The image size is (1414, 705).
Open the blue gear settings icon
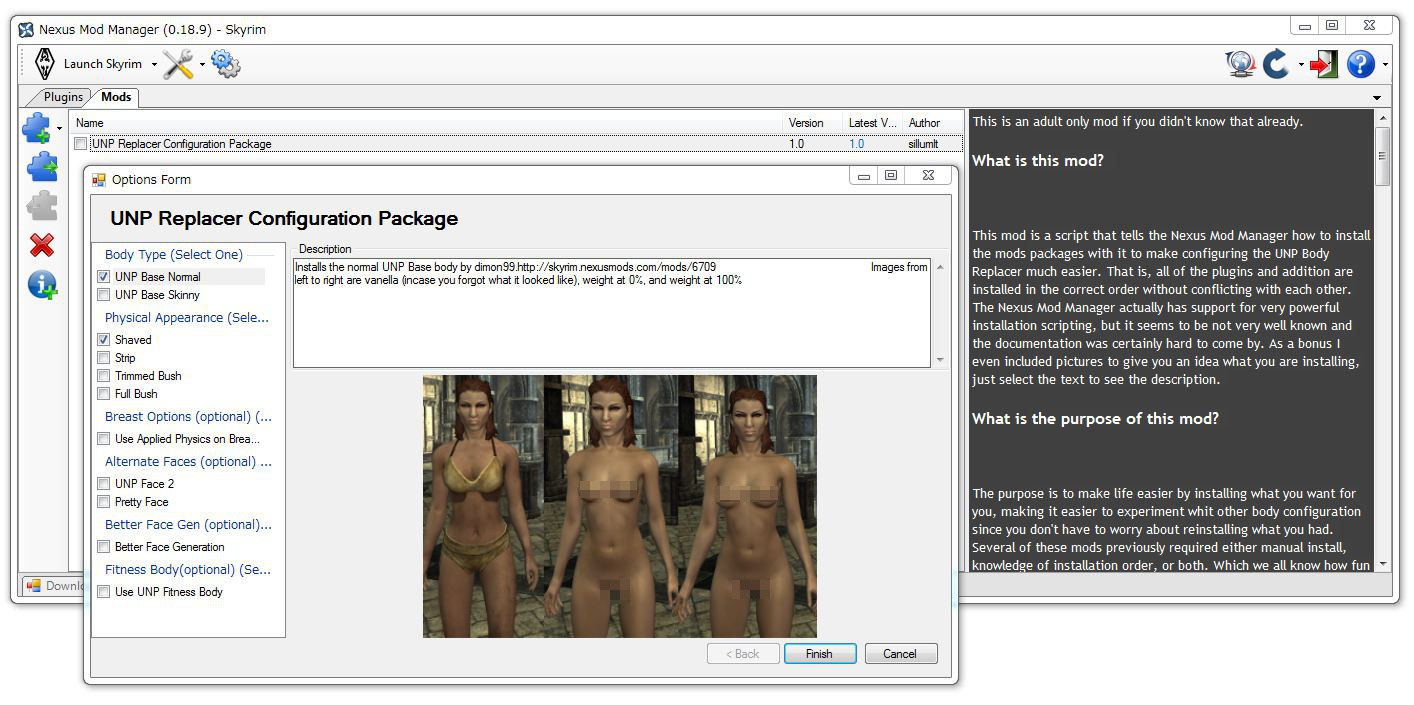pyautogui.click(x=226, y=64)
